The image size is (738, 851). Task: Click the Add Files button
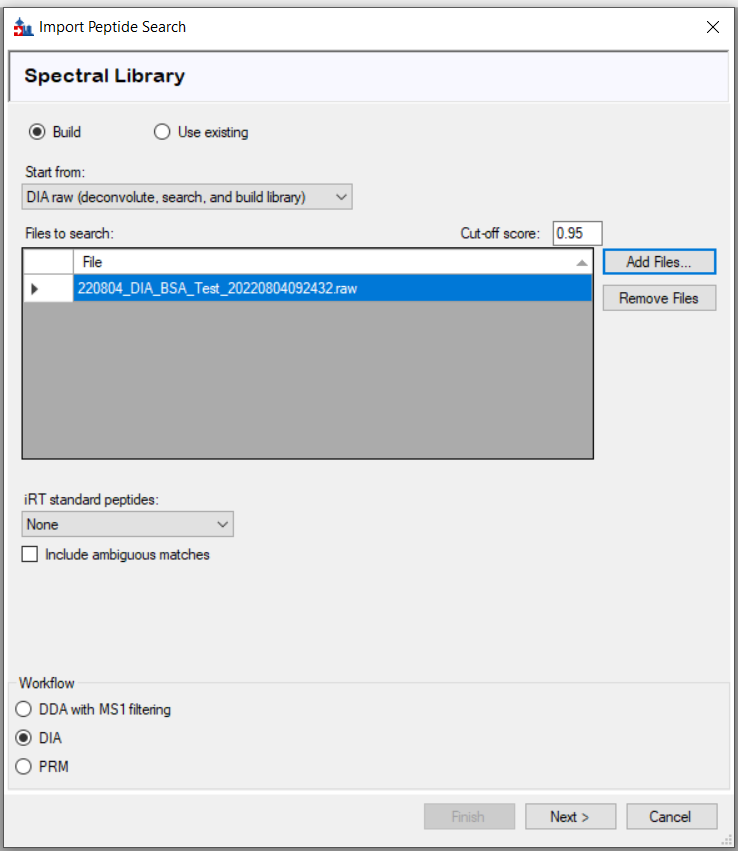tap(658, 261)
